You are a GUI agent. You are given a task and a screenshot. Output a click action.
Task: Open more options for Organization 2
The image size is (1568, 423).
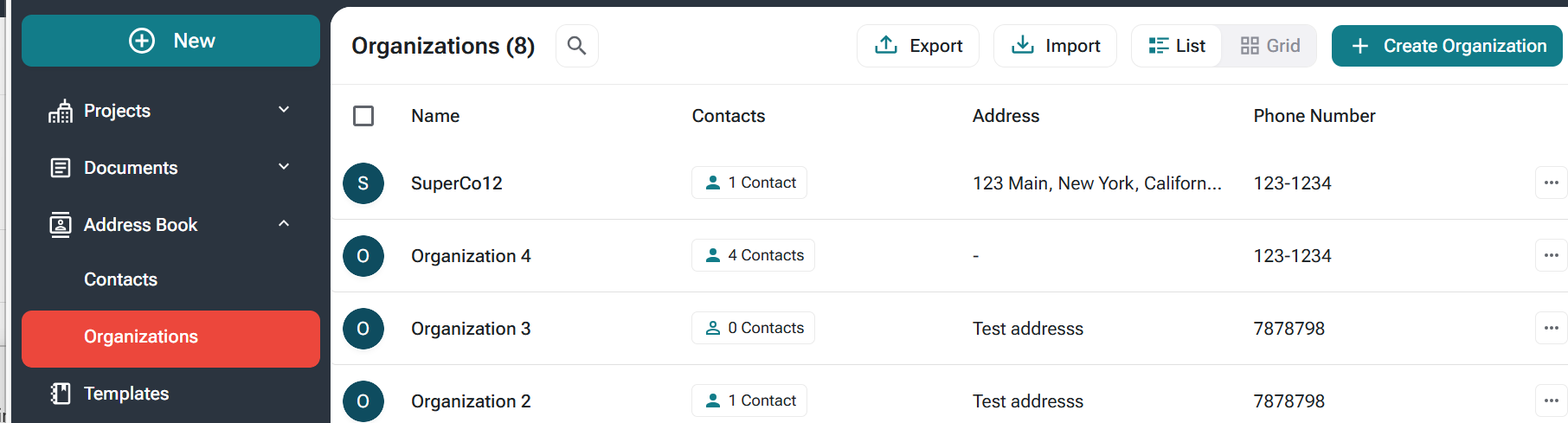(1551, 401)
